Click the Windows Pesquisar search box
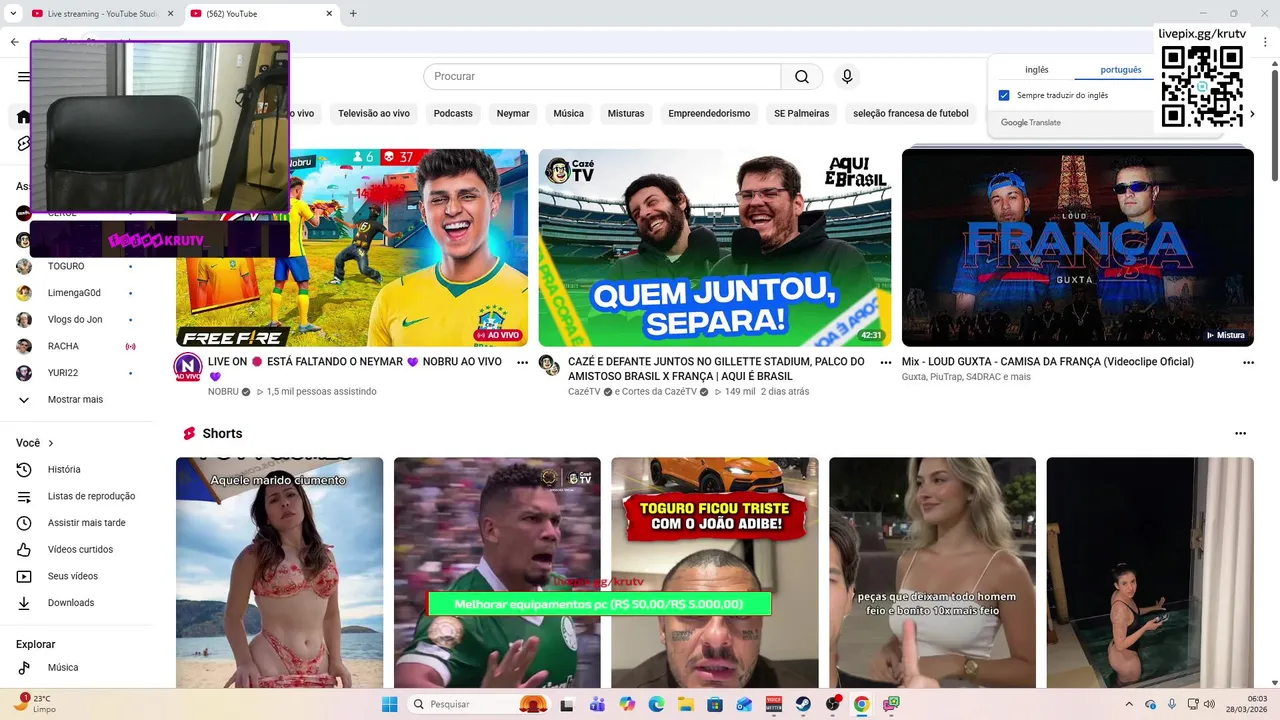 click(480, 704)
